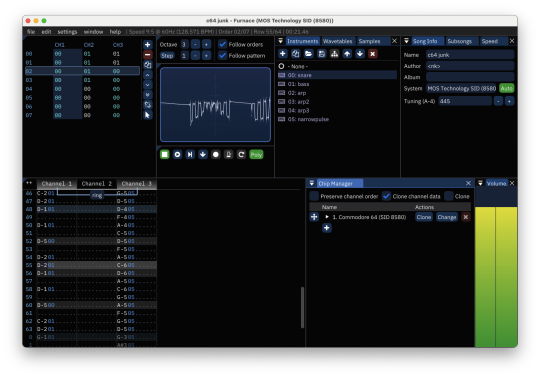Step one row forward in playback
Viewport: 540px width, 377px height.
(x=190, y=155)
